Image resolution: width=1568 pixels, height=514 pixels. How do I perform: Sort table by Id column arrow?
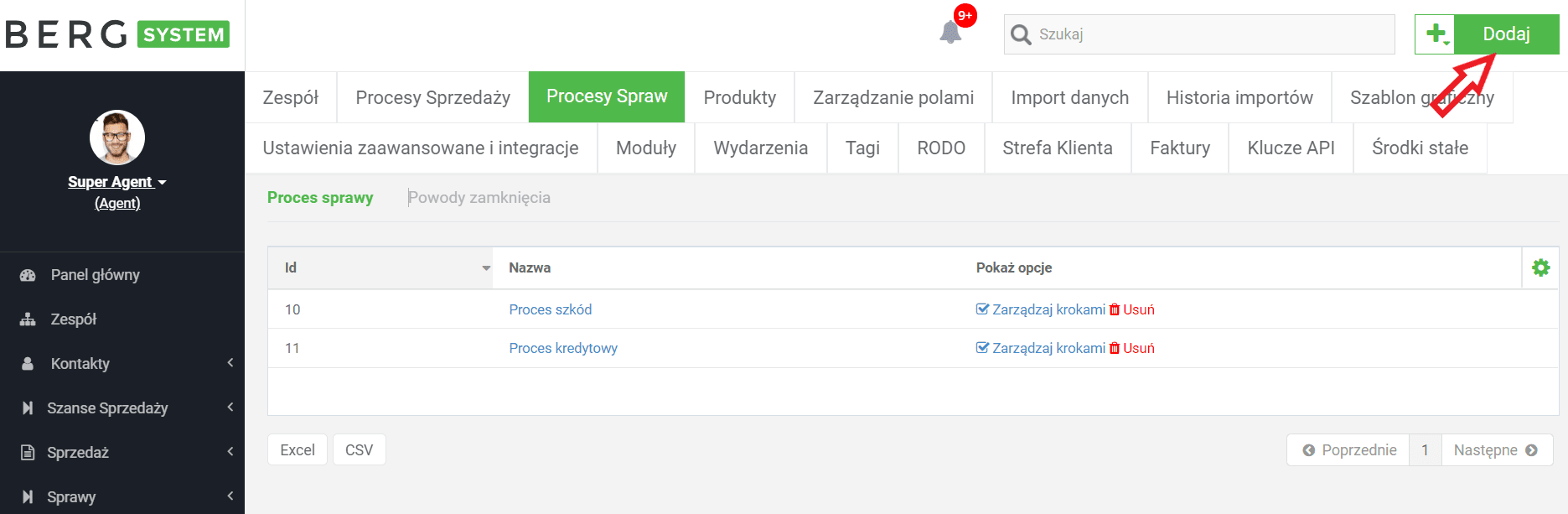tap(486, 268)
